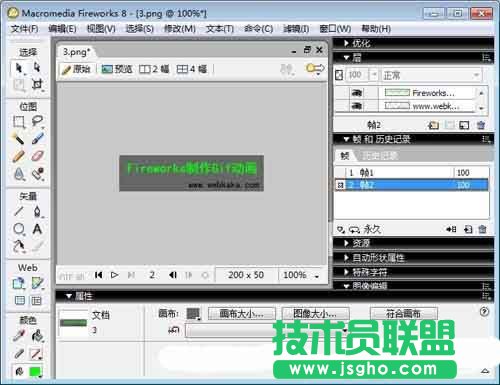Screen dimensions: 500x385
Task: Select the Pointer tool
Action: tap(19, 68)
